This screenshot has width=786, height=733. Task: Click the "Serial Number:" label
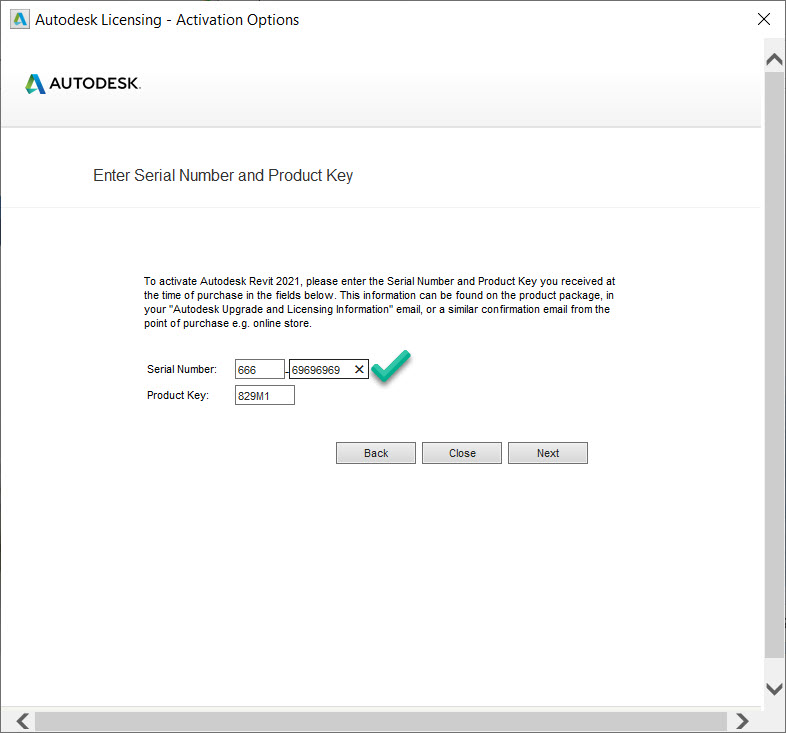[x=181, y=370]
